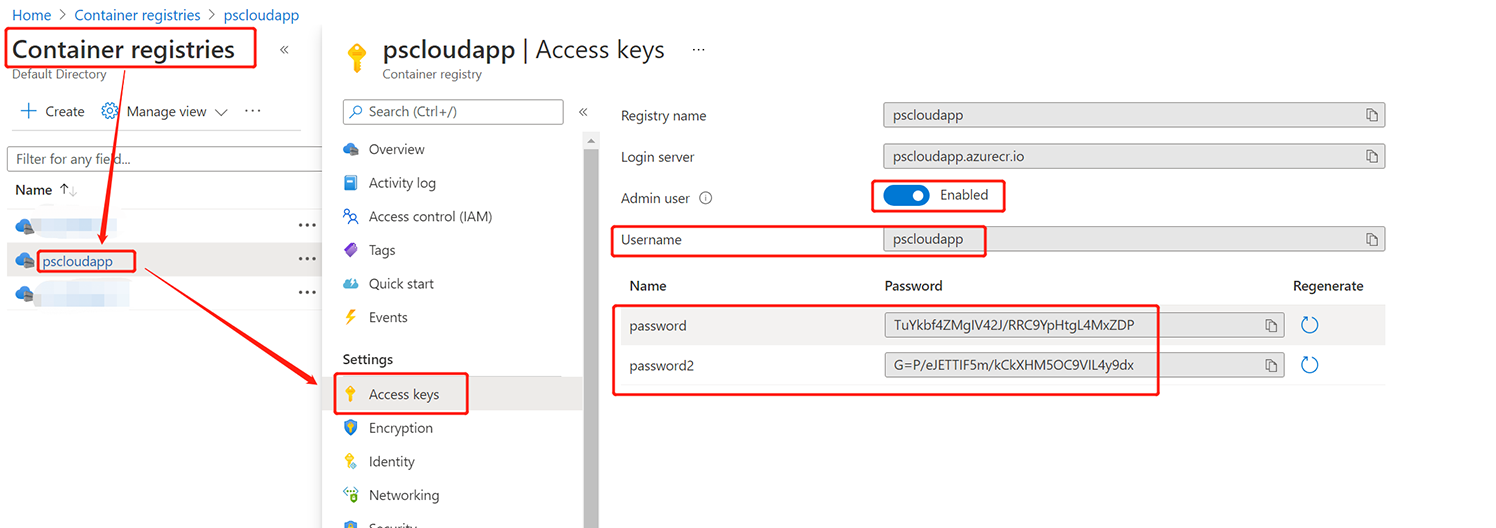Screen dimensions: 1496x528
Task: Copy the Username field value
Action: tap(1372, 239)
